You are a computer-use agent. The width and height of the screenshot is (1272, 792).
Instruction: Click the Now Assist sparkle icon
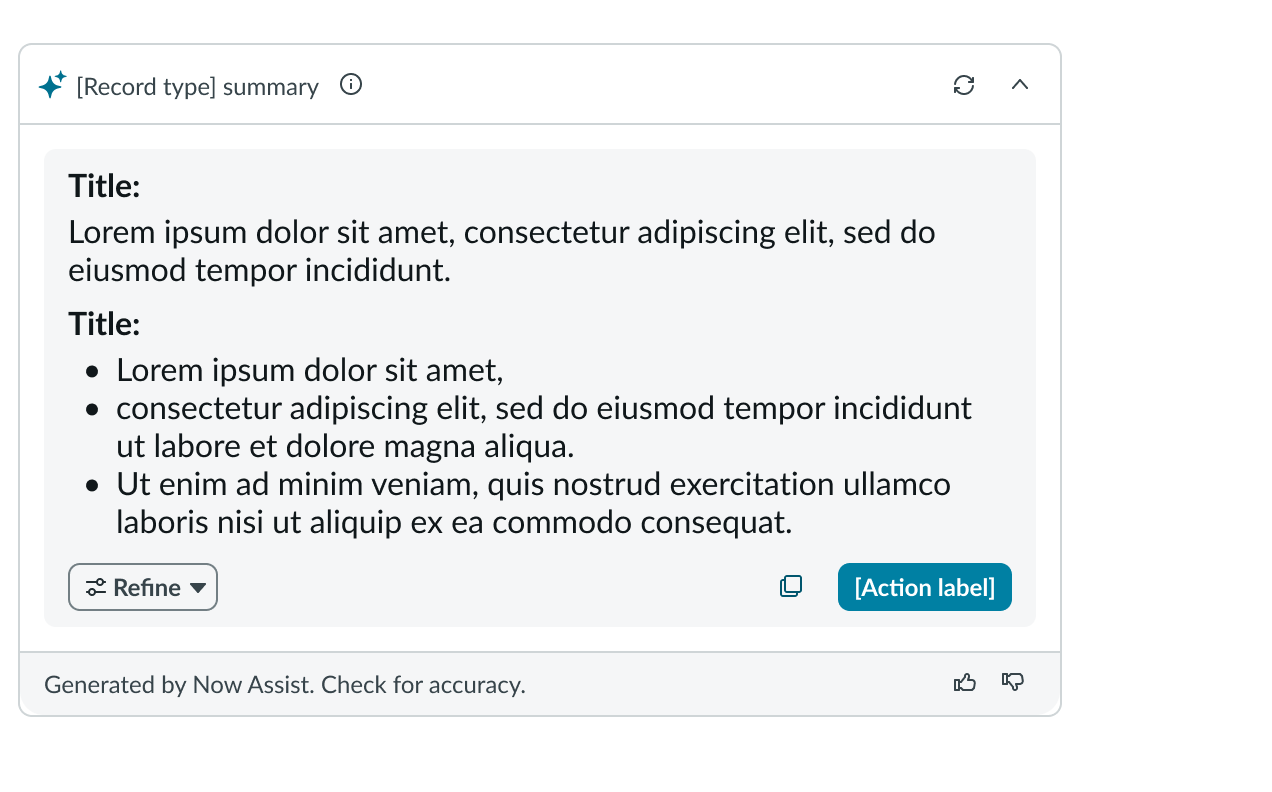coord(51,85)
